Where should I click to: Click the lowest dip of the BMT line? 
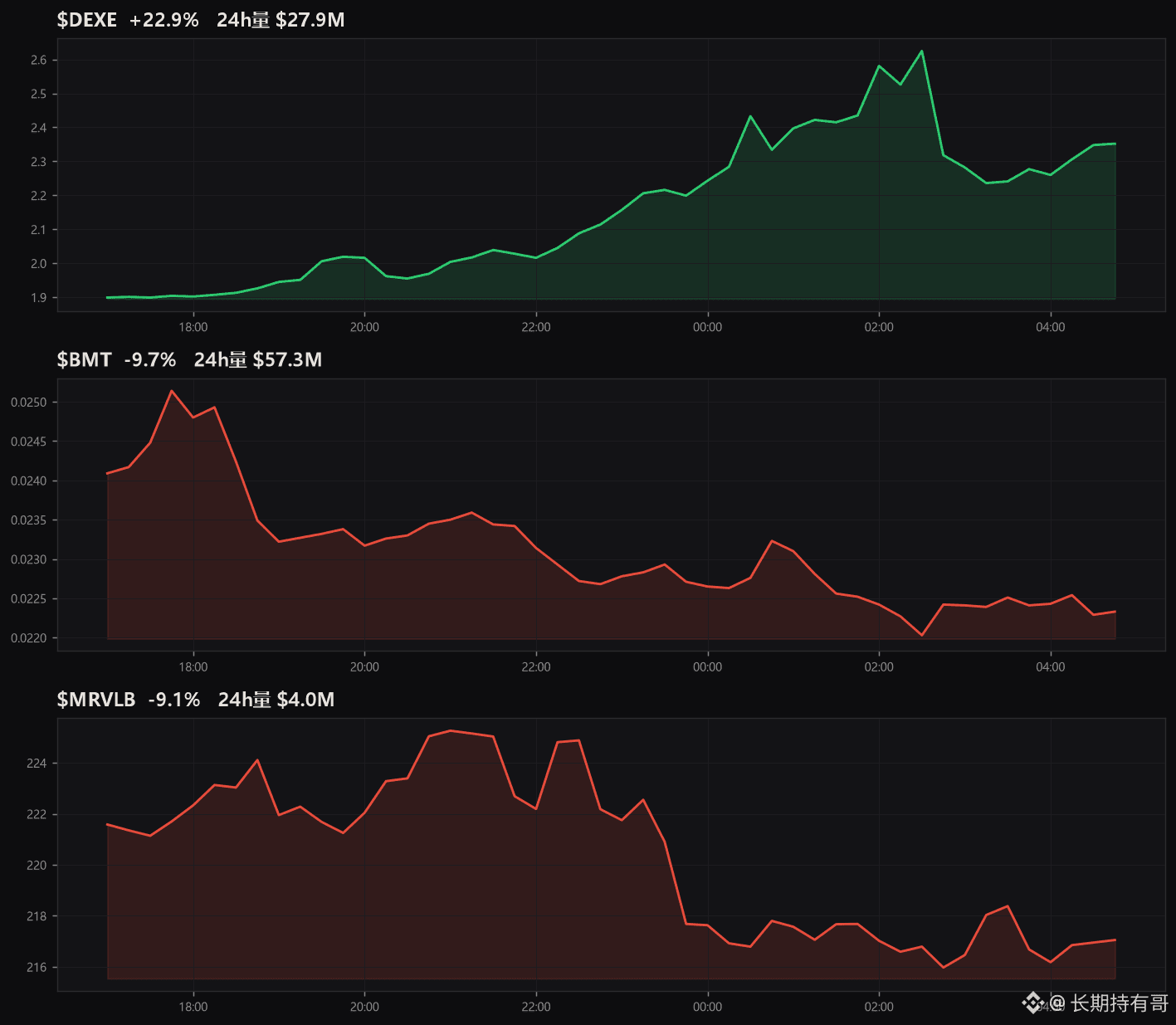922,635
